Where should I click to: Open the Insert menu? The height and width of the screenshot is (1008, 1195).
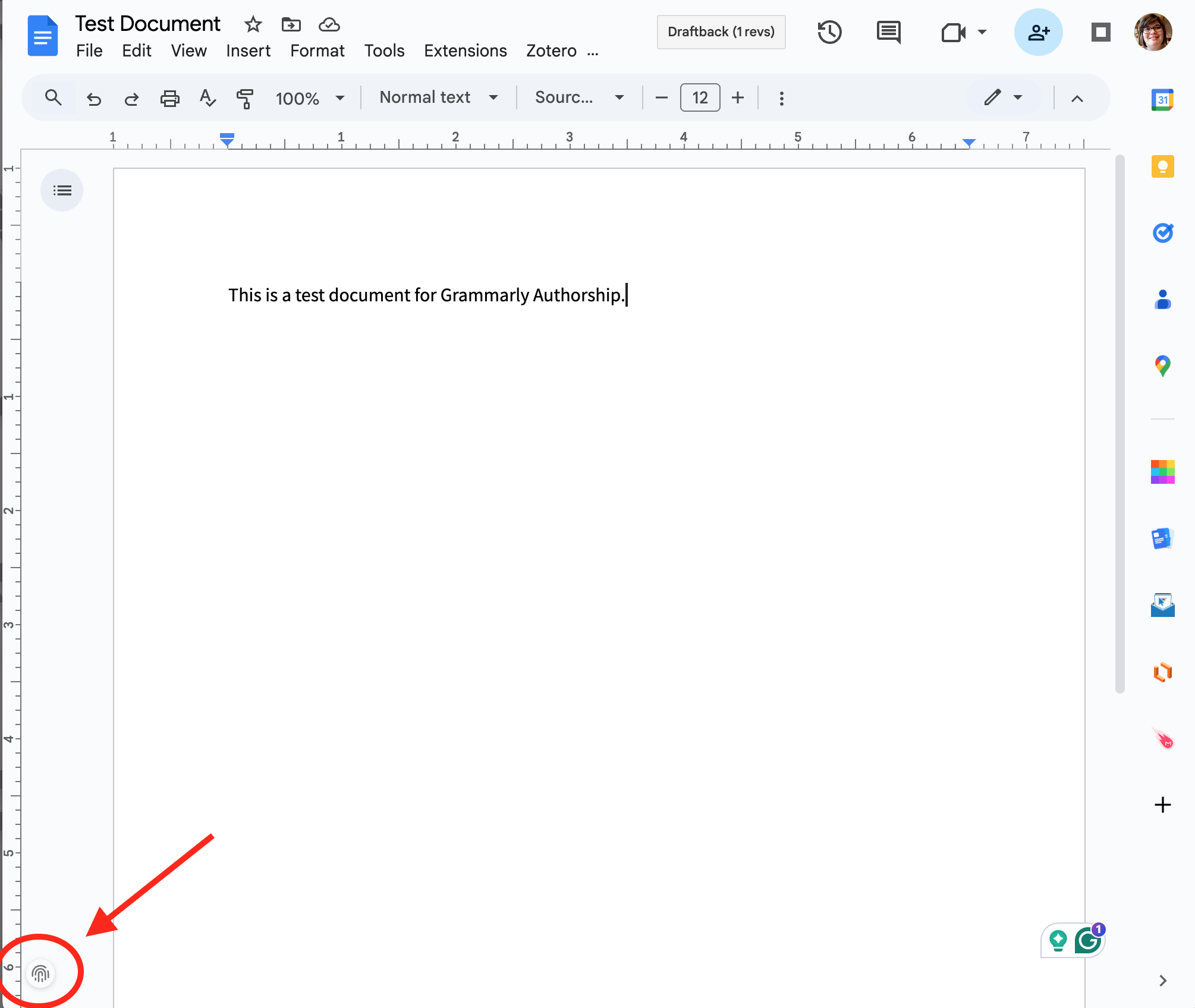[248, 51]
